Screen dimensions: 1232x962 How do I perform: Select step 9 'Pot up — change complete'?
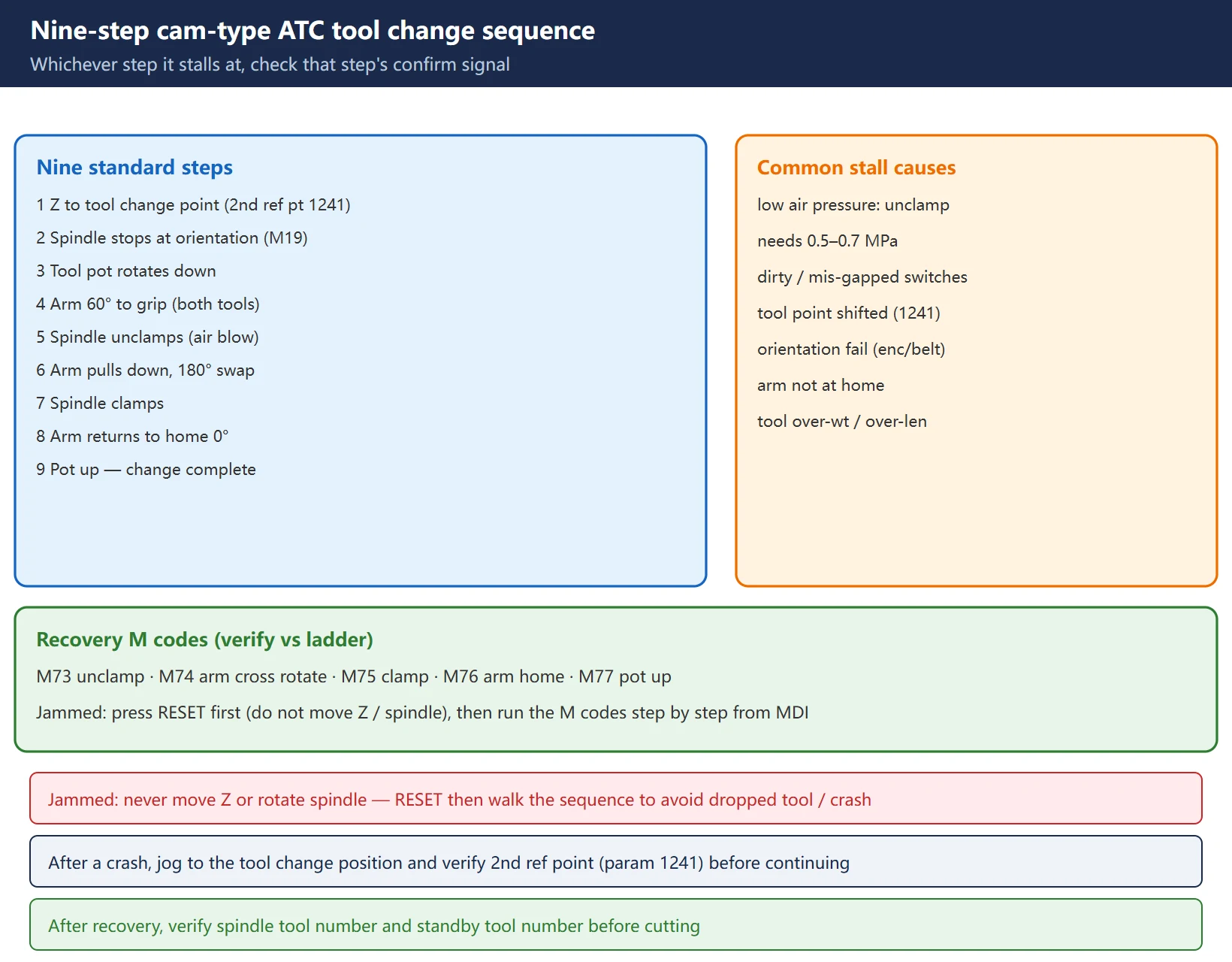(146, 470)
